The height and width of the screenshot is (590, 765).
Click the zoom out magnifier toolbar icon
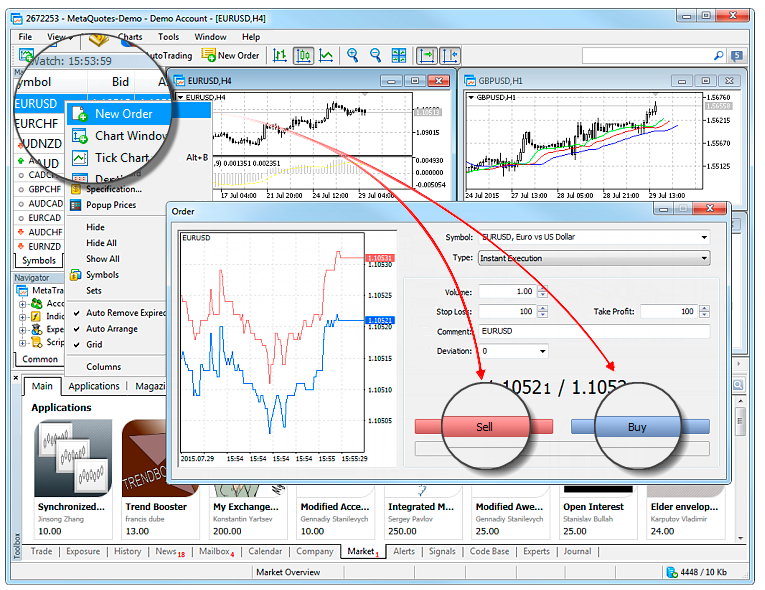[376, 56]
